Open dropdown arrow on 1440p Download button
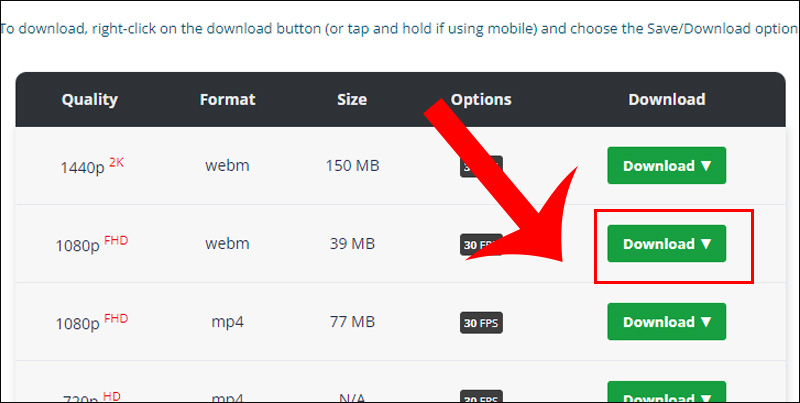Image resolution: width=800 pixels, height=403 pixels. (x=706, y=166)
